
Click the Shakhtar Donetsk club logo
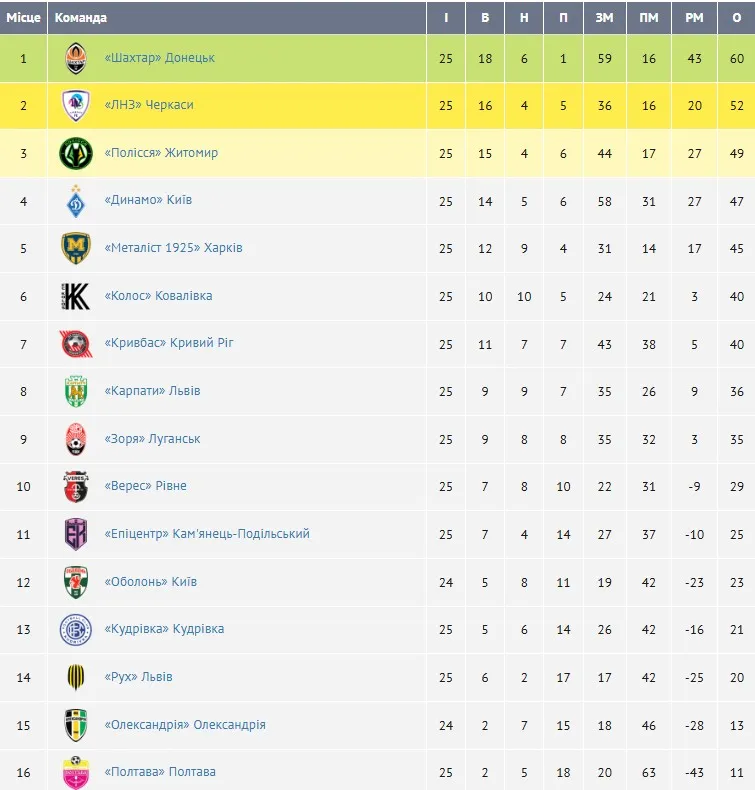pyautogui.click(x=76, y=59)
